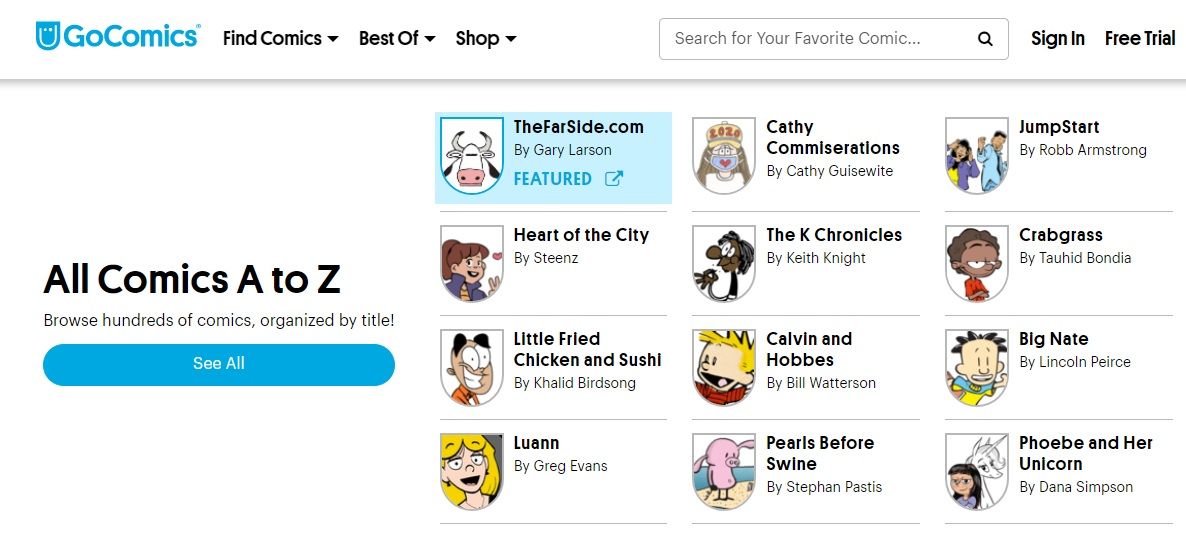
Task: Expand the Find Comics dropdown
Action: pyautogui.click(x=280, y=39)
